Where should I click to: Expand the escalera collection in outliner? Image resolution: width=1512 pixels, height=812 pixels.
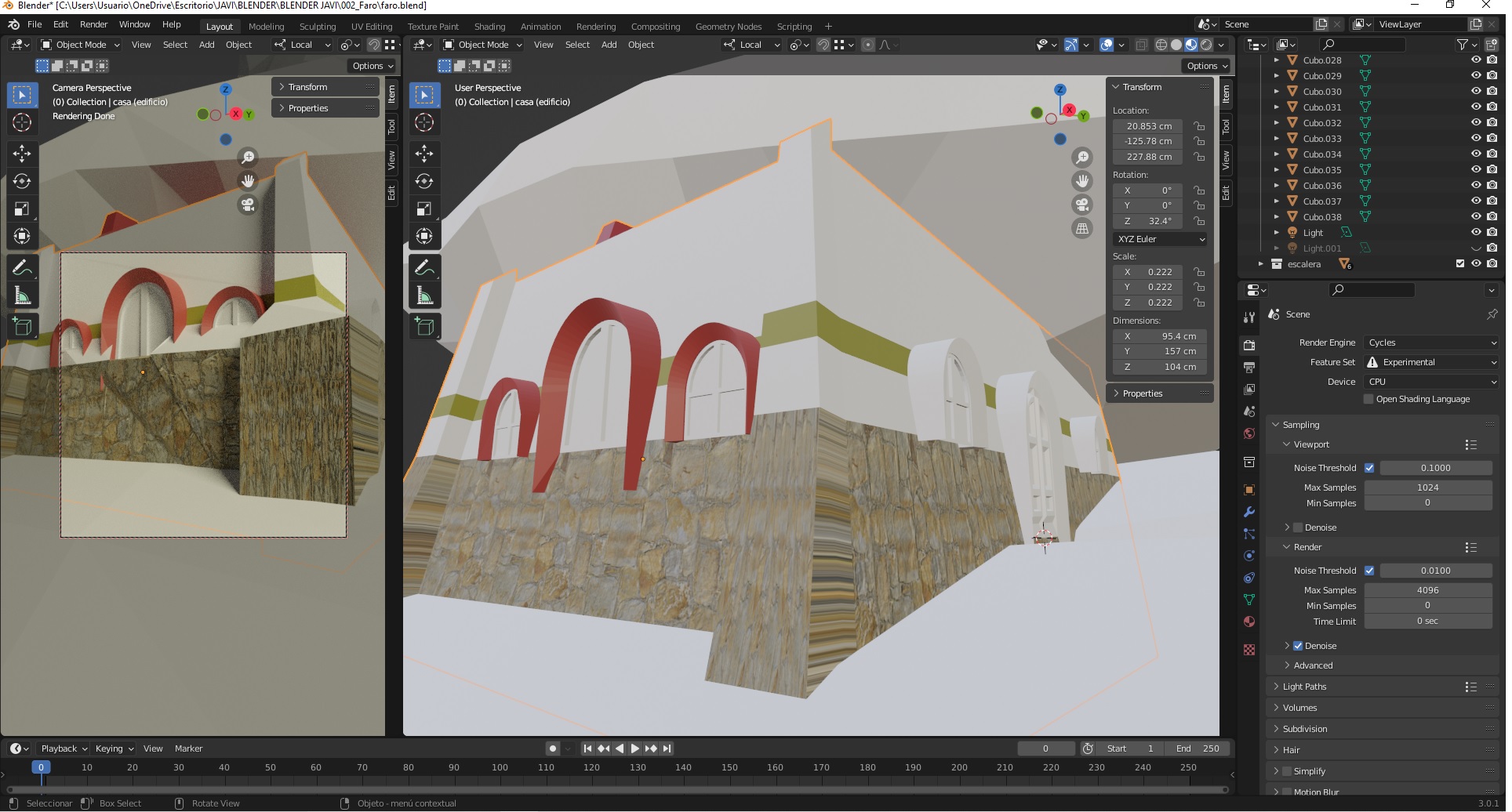(1261, 264)
